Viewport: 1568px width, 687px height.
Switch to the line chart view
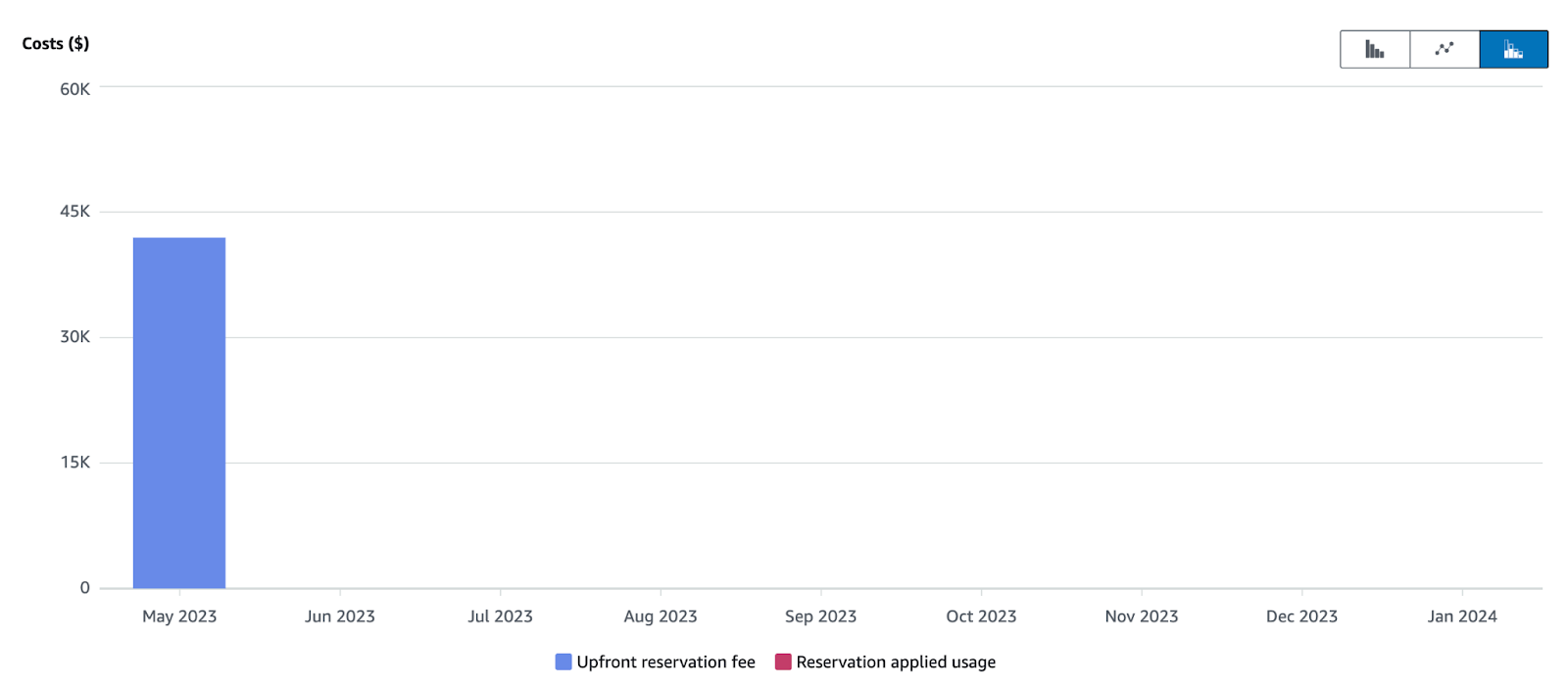pyautogui.click(x=1445, y=49)
